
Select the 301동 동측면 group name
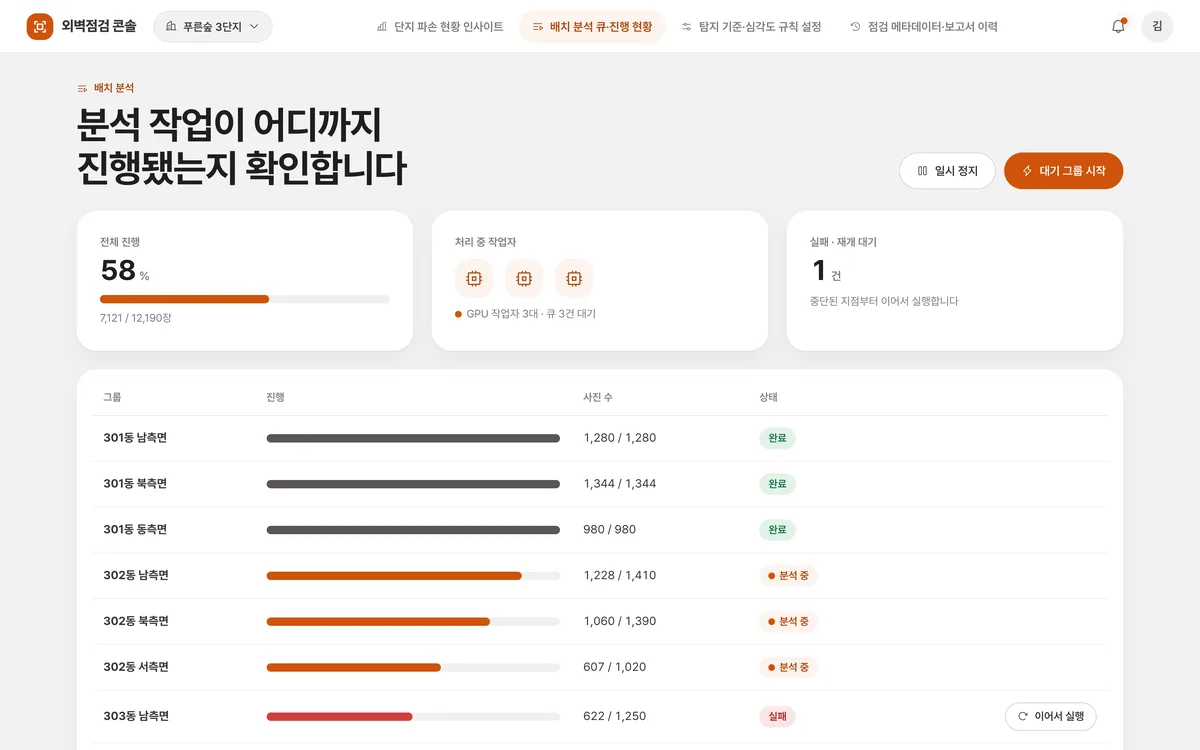pyautogui.click(x=135, y=530)
